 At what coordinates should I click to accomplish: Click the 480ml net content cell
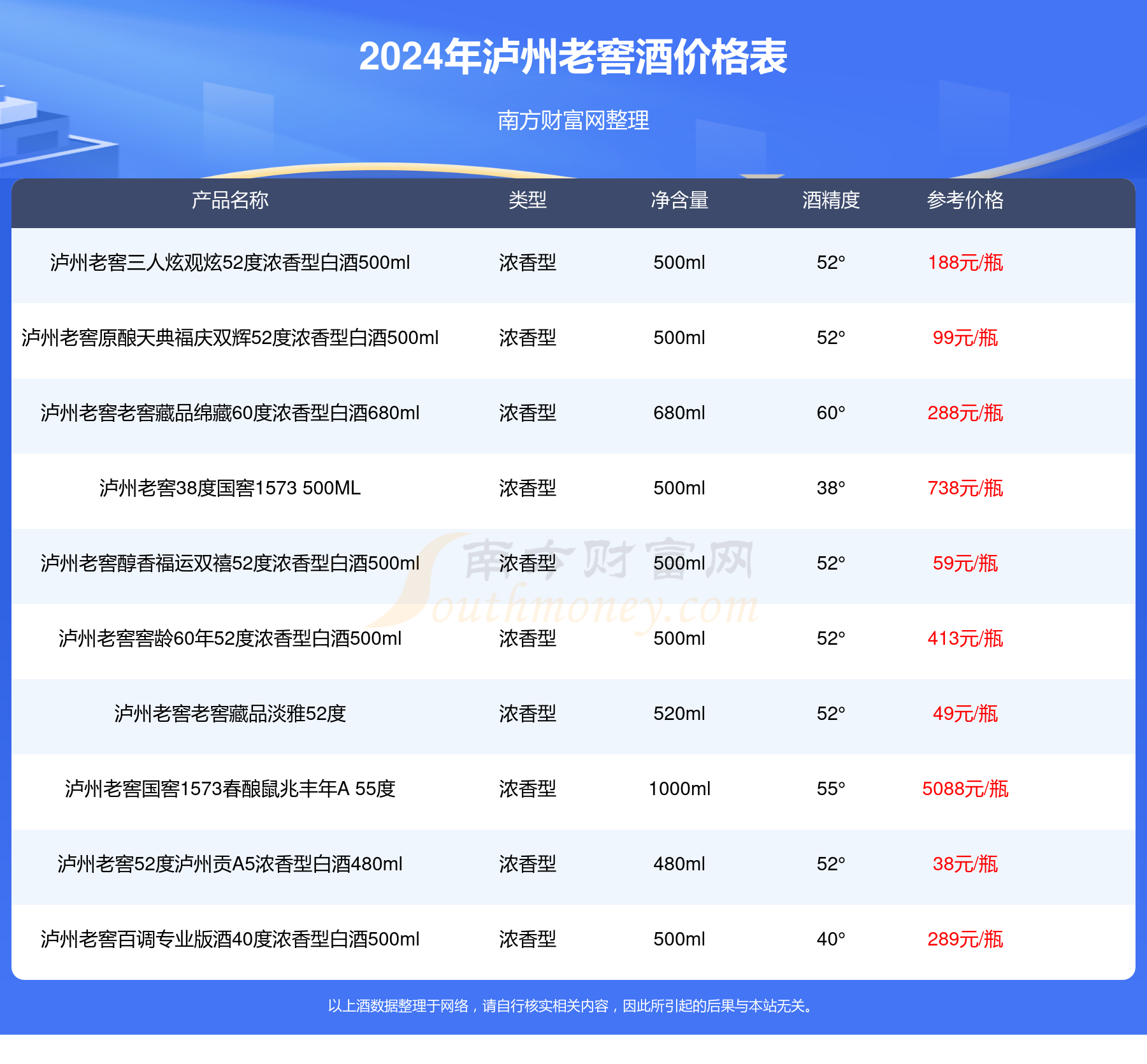point(679,864)
